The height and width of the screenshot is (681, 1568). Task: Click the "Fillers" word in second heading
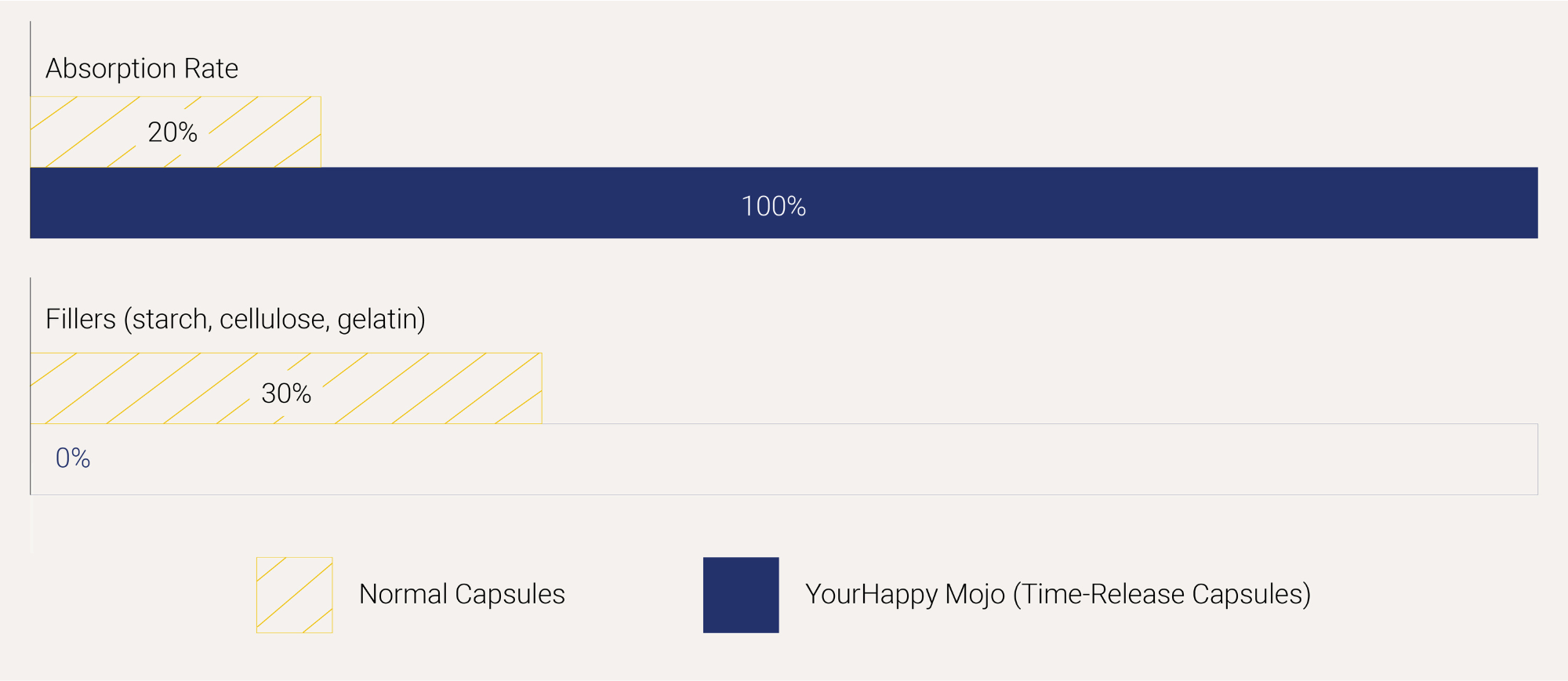point(80,319)
